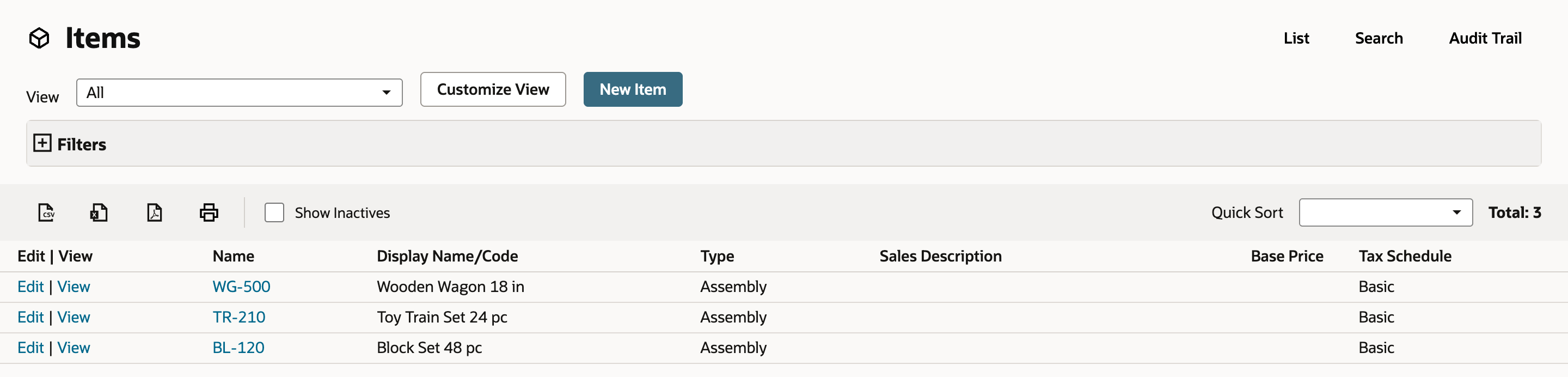Expand the Filters section
Image resolution: width=1568 pixels, height=377 pixels.
click(x=42, y=143)
